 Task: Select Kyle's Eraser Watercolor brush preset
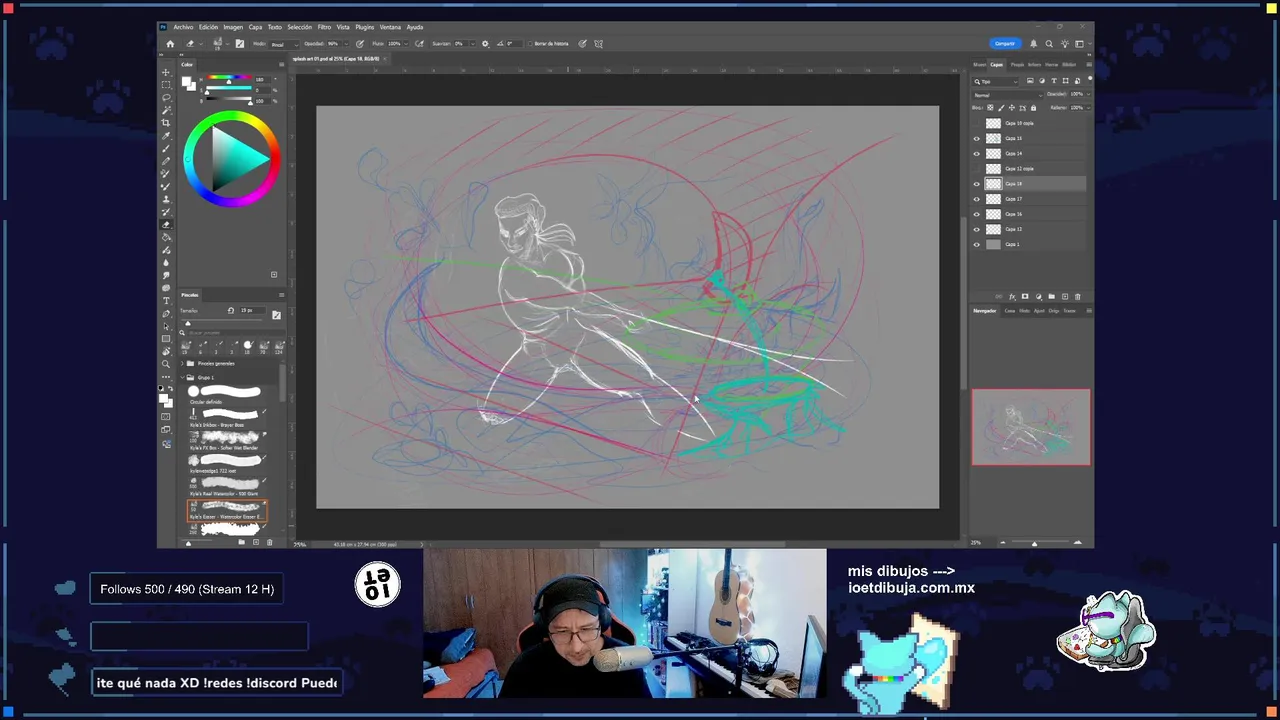coord(228,512)
